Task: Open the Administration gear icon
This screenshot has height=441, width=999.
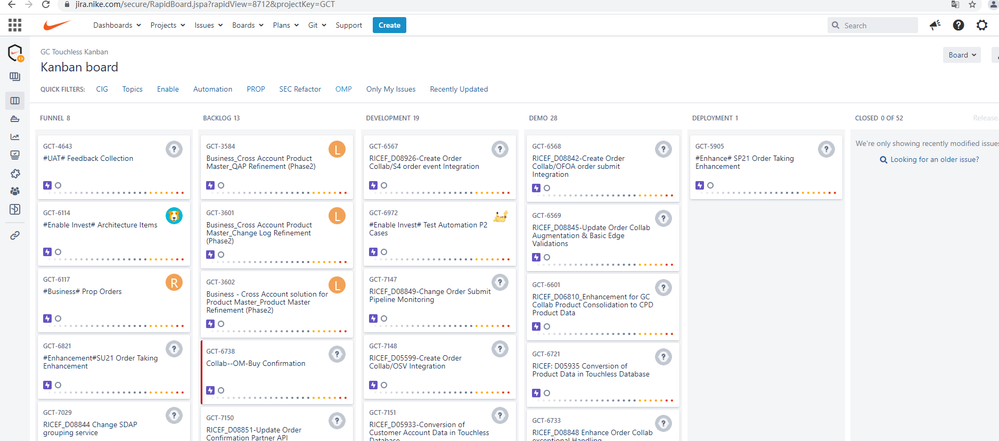Action: click(982, 25)
